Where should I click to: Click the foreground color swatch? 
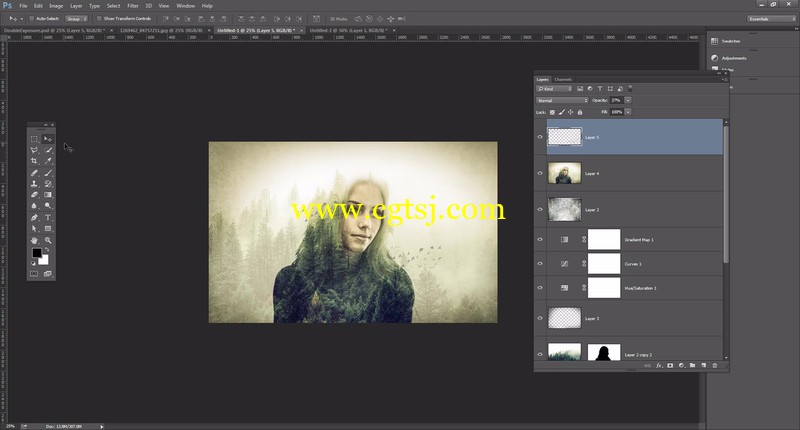pos(37,253)
